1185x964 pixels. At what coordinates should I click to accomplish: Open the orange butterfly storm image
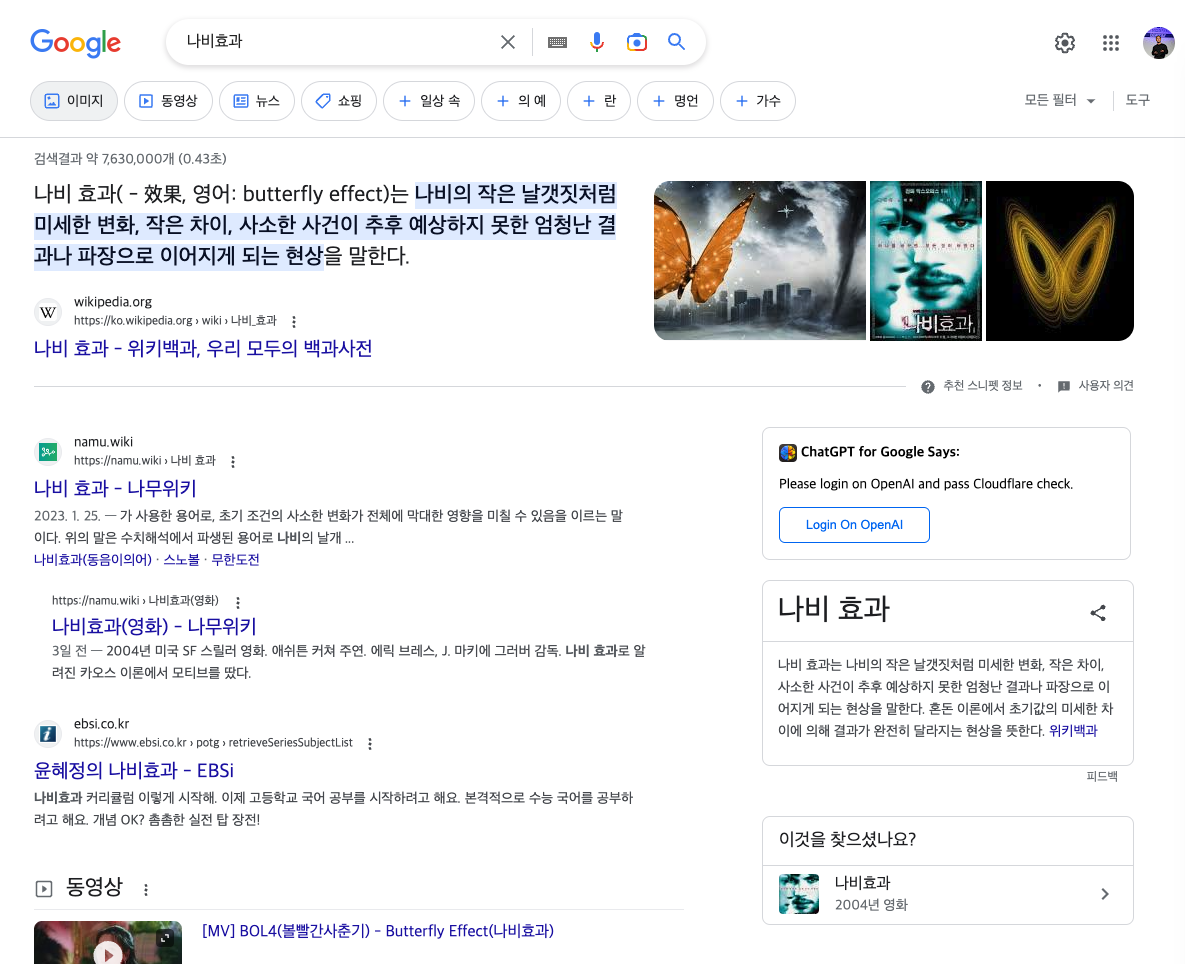tap(760, 261)
